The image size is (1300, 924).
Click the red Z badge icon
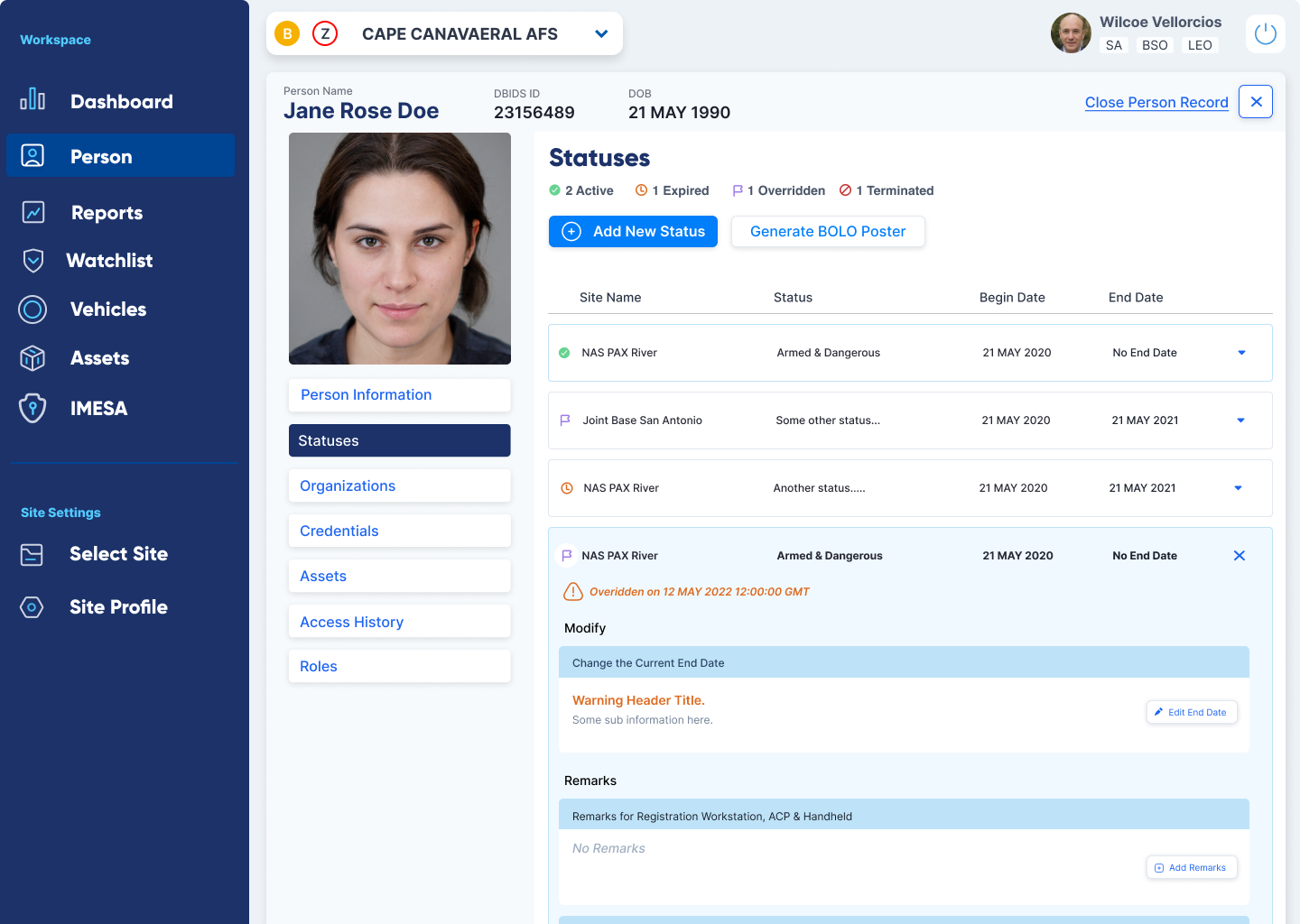tap(325, 34)
